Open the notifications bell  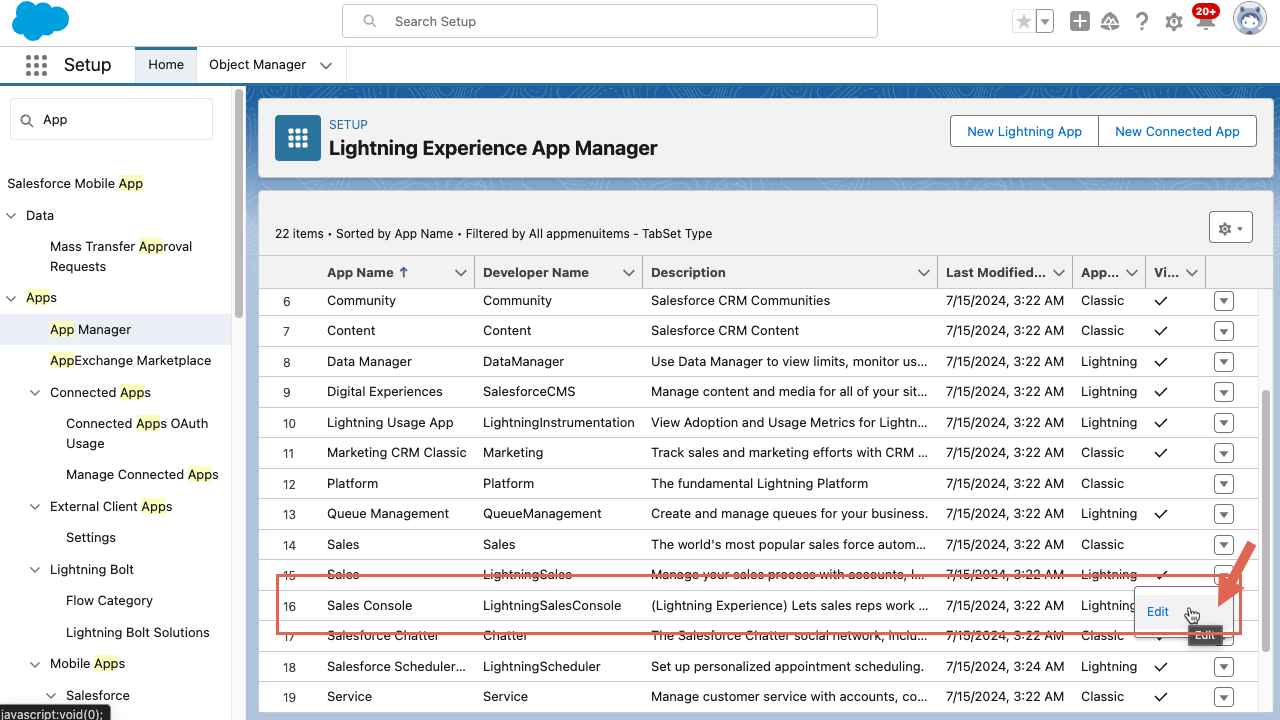click(1205, 21)
